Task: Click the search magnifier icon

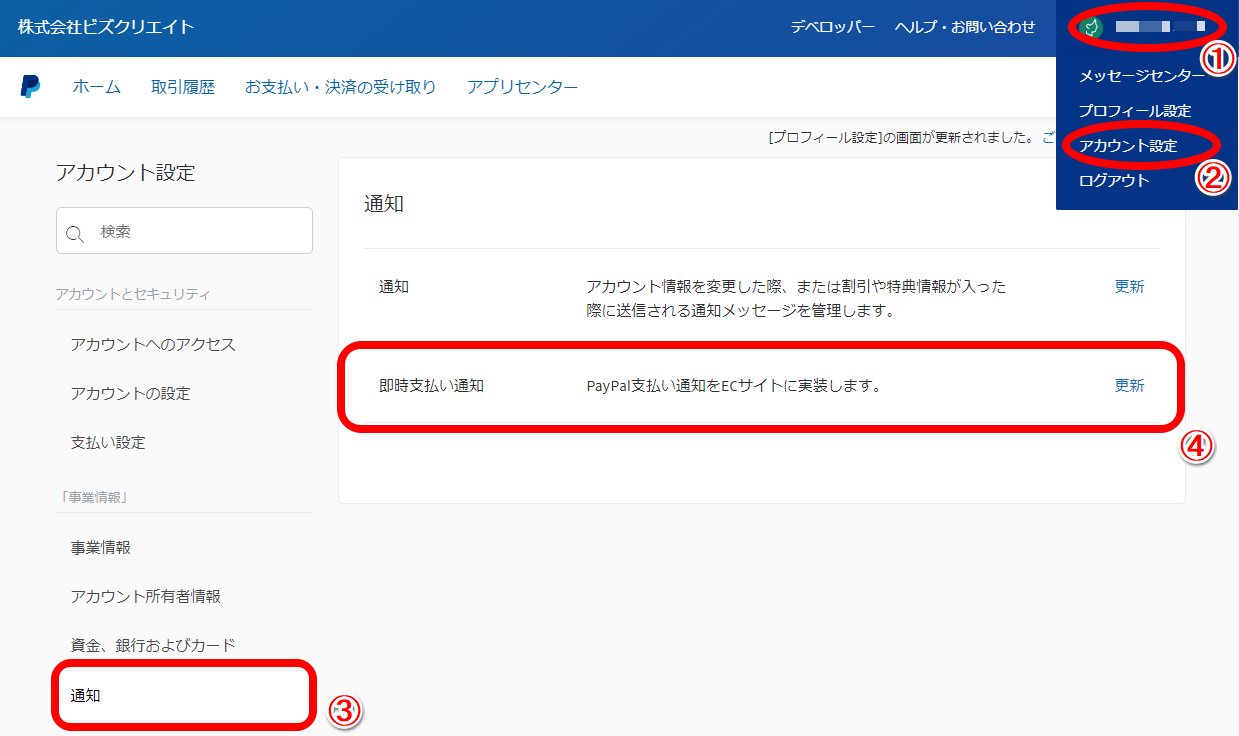Action: coord(75,233)
